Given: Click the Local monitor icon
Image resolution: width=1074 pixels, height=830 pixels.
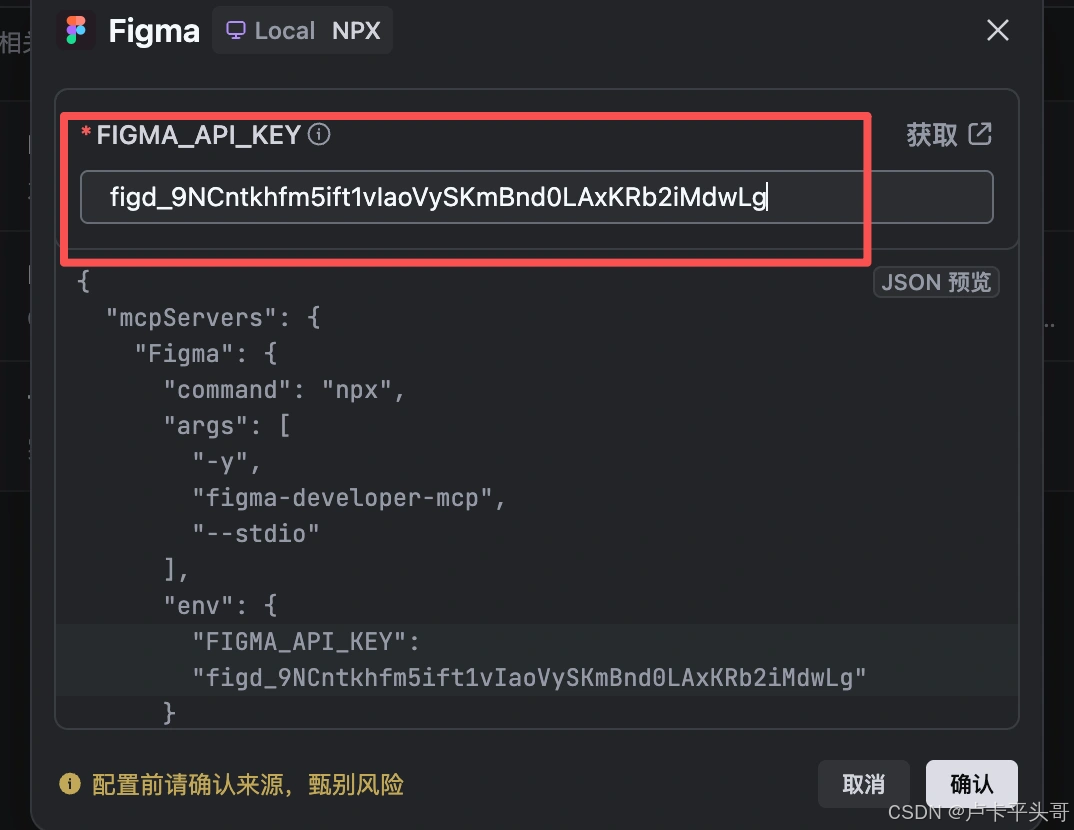Looking at the screenshot, I should [236, 30].
